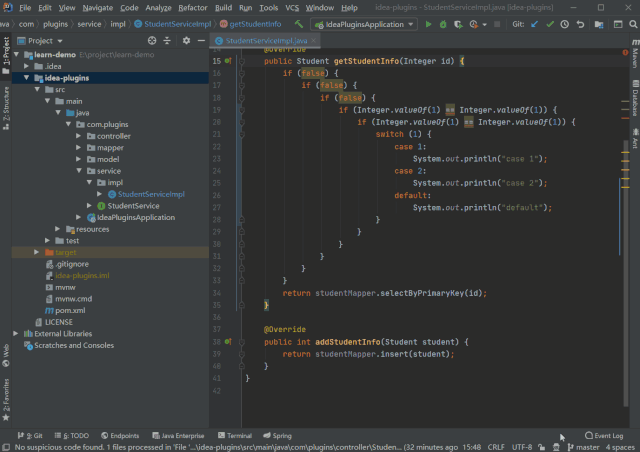Click the master Git branch widget
Image resolution: width=640 pixels, height=452 pixels.
[x=588, y=447]
